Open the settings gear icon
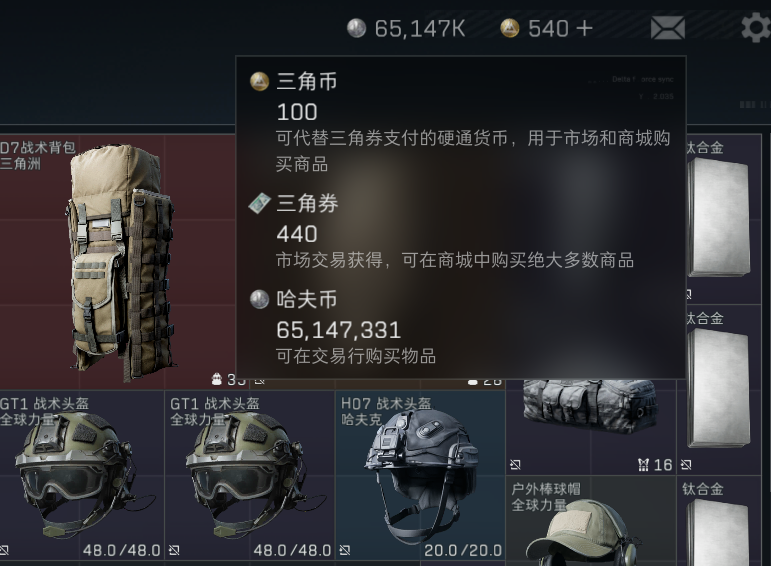 [x=756, y=28]
